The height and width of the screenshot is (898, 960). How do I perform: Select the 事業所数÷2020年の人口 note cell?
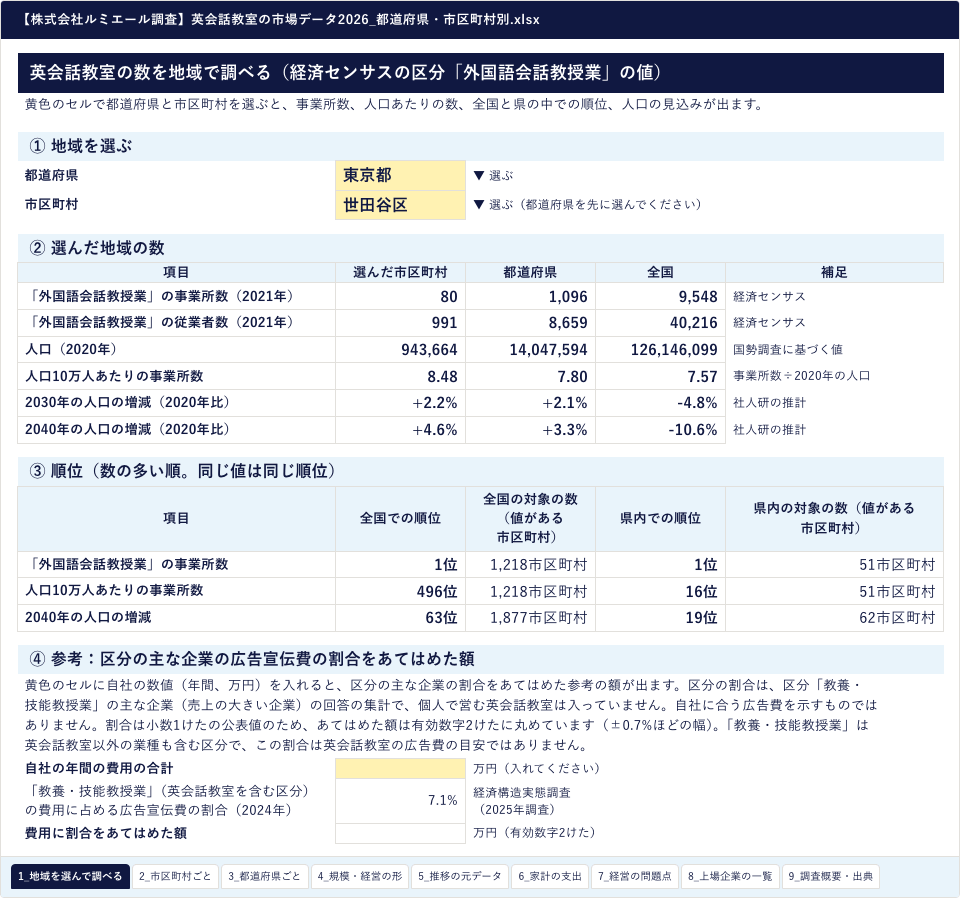tap(834, 376)
